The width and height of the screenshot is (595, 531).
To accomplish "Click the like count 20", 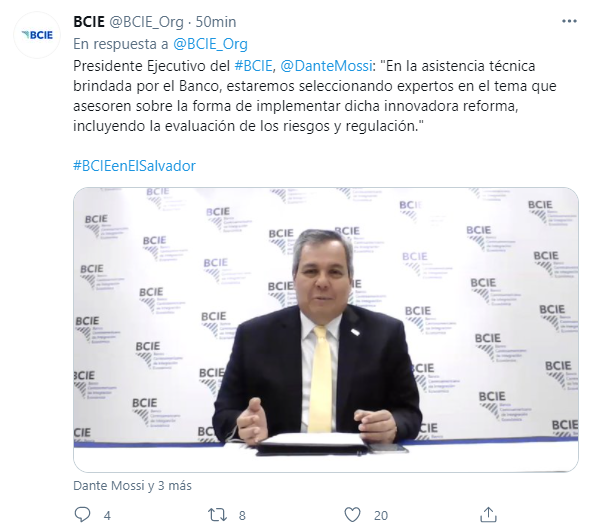I will tap(381, 515).
